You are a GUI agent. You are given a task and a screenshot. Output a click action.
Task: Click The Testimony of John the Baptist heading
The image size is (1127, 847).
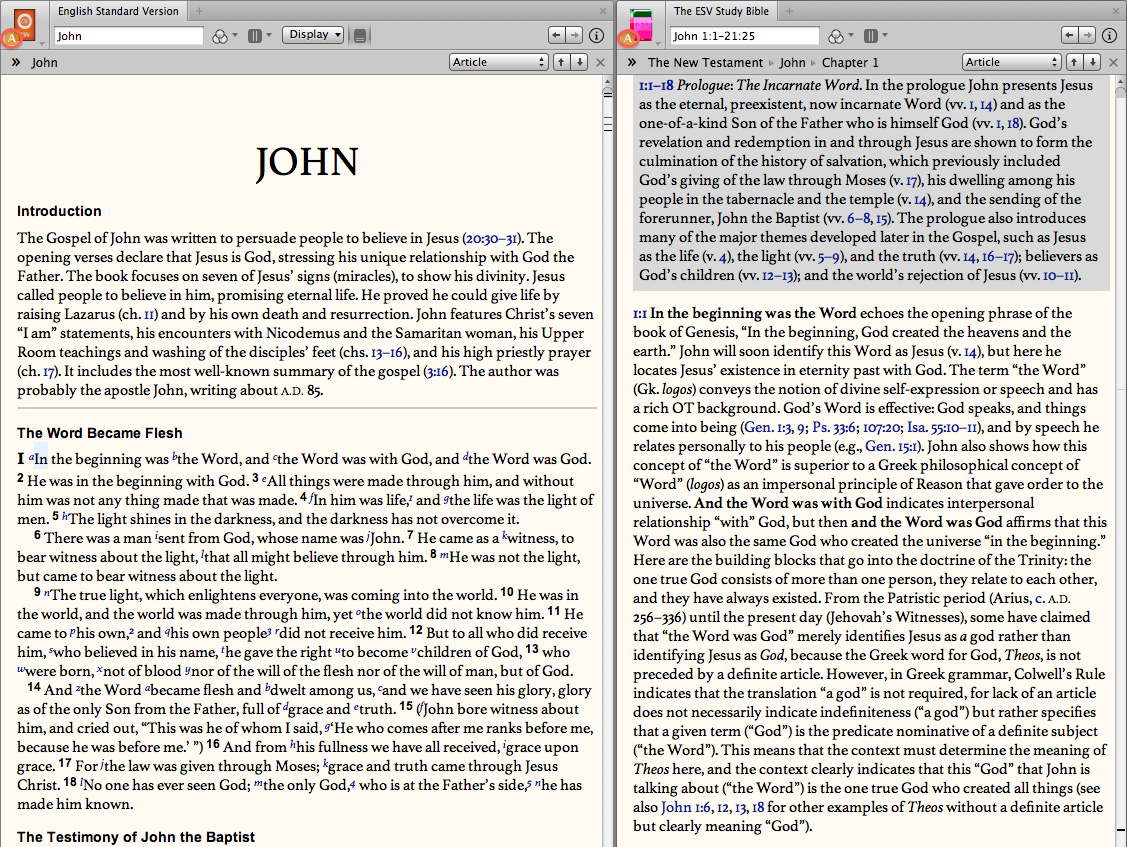pyautogui.click(x=136, y=837)
